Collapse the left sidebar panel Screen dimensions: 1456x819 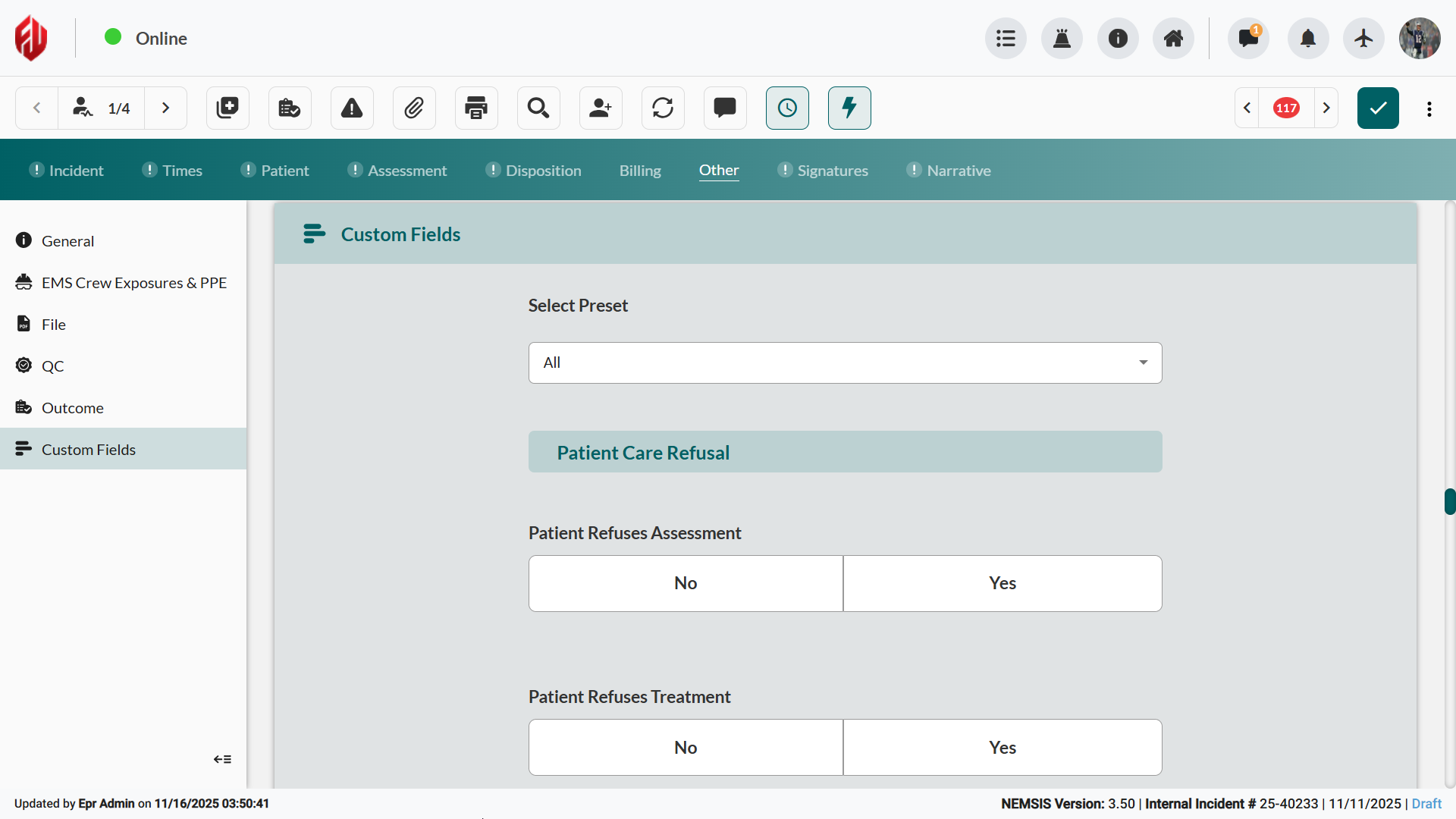click(x=222, y=759)
